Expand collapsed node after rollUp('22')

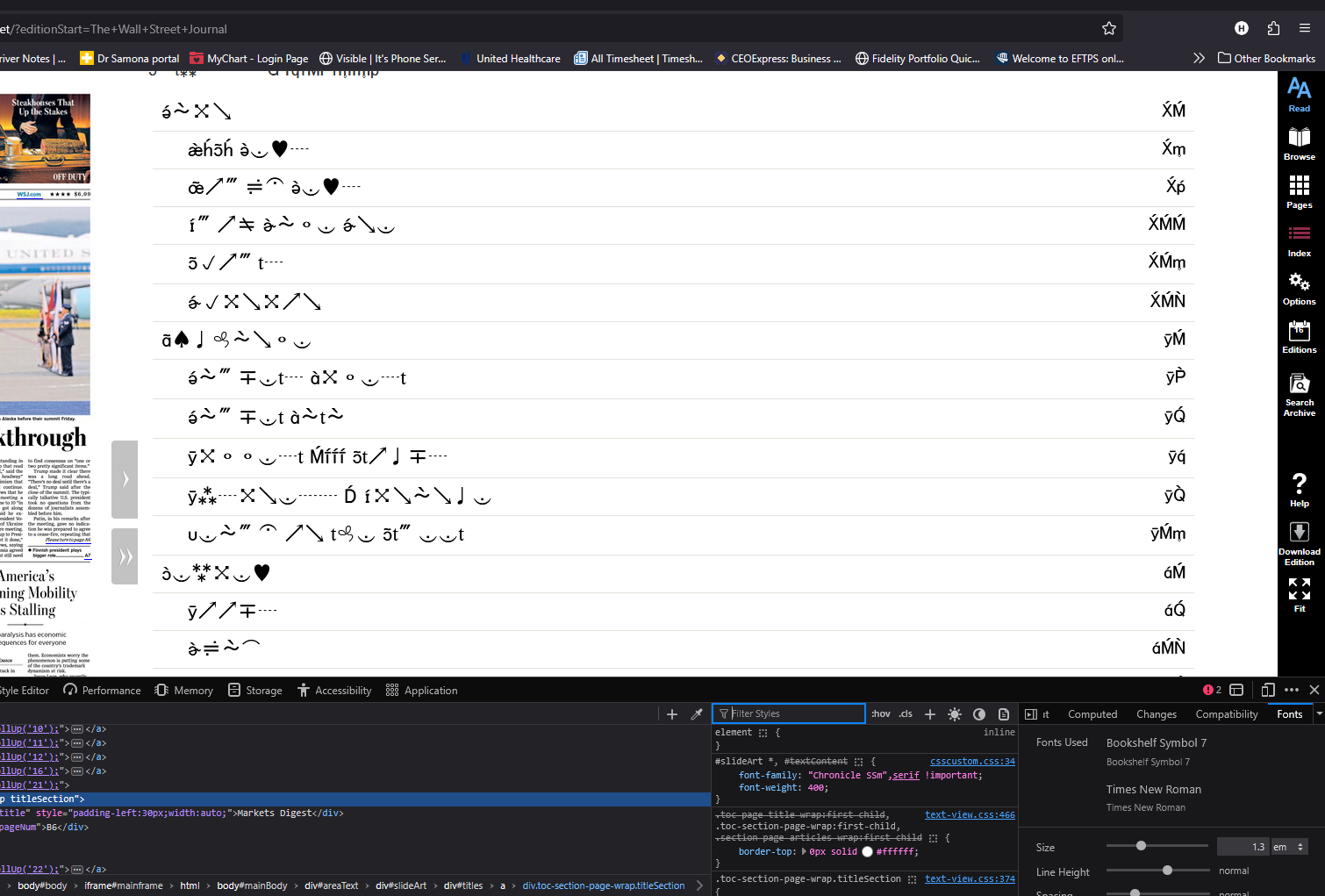77,870
